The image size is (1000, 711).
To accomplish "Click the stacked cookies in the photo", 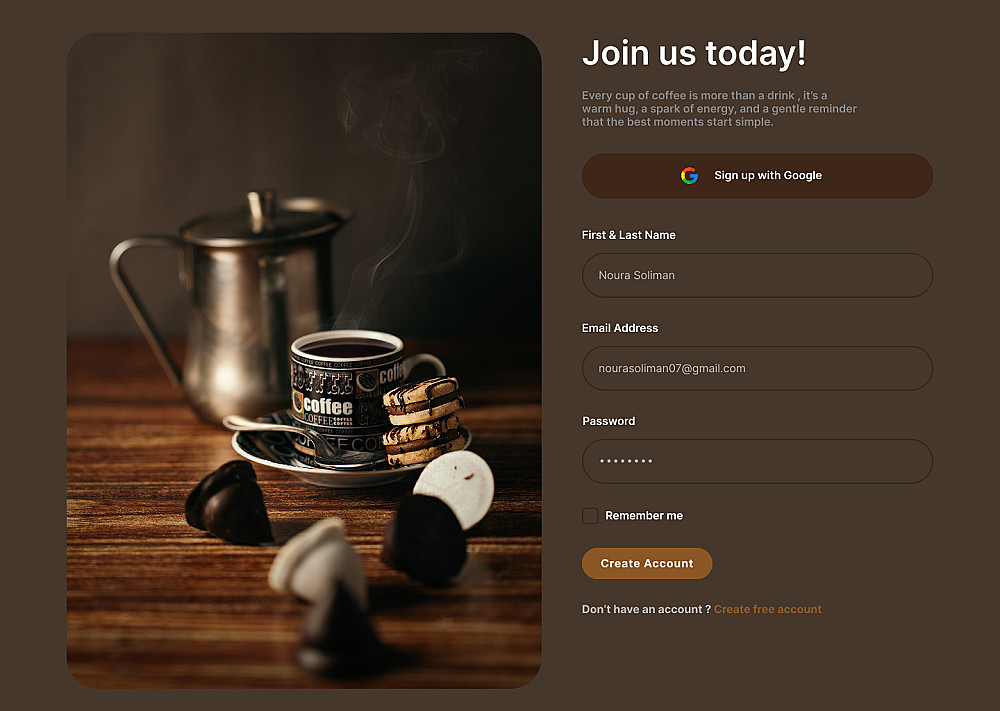I will point(423,421).
